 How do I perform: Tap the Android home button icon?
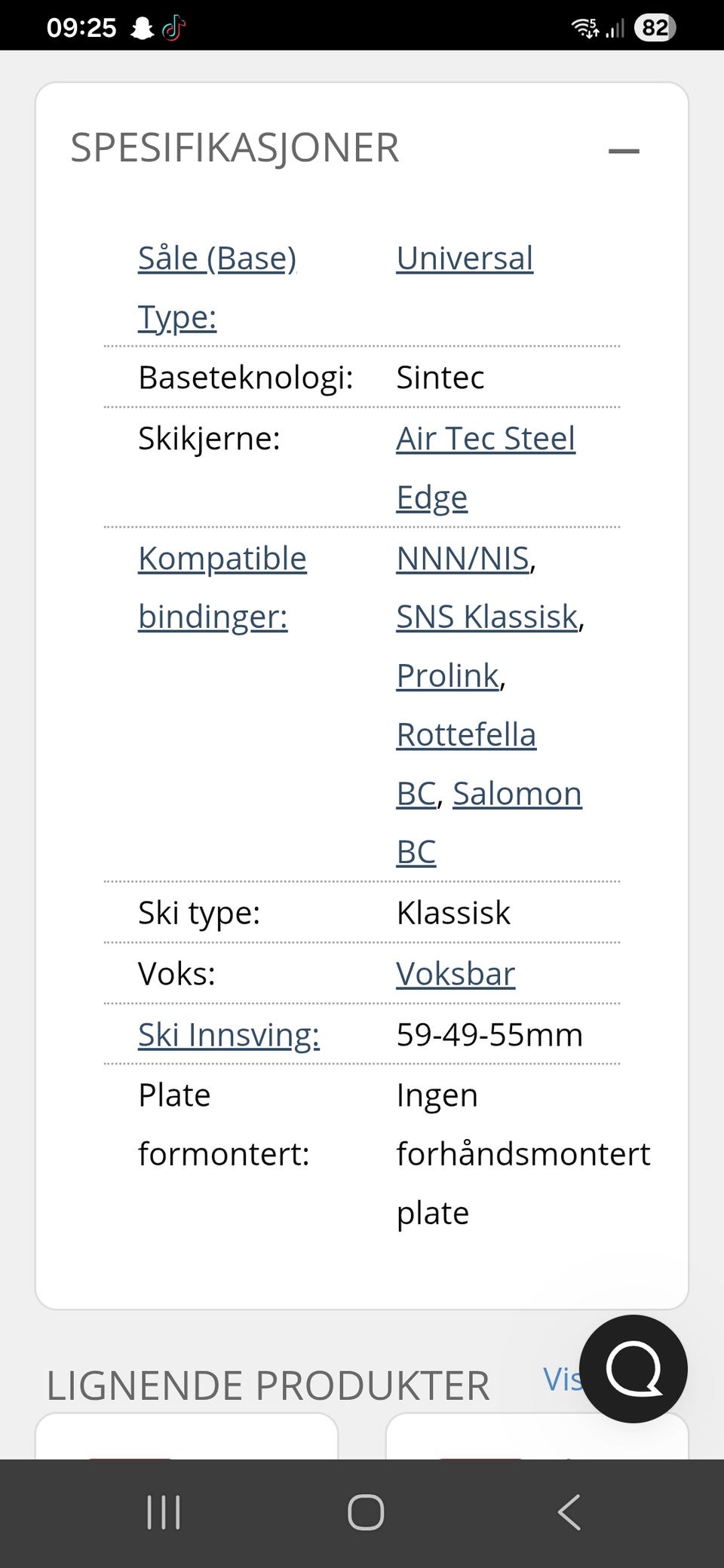click(x=366, y=1512)
